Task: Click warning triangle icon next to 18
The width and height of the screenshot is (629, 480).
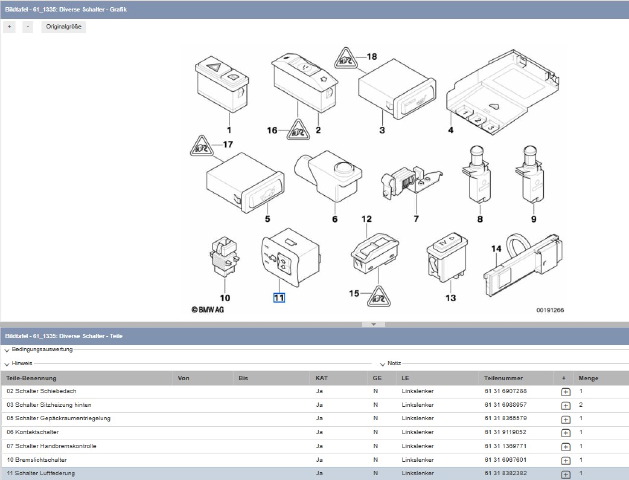Action: coord(346,59)
